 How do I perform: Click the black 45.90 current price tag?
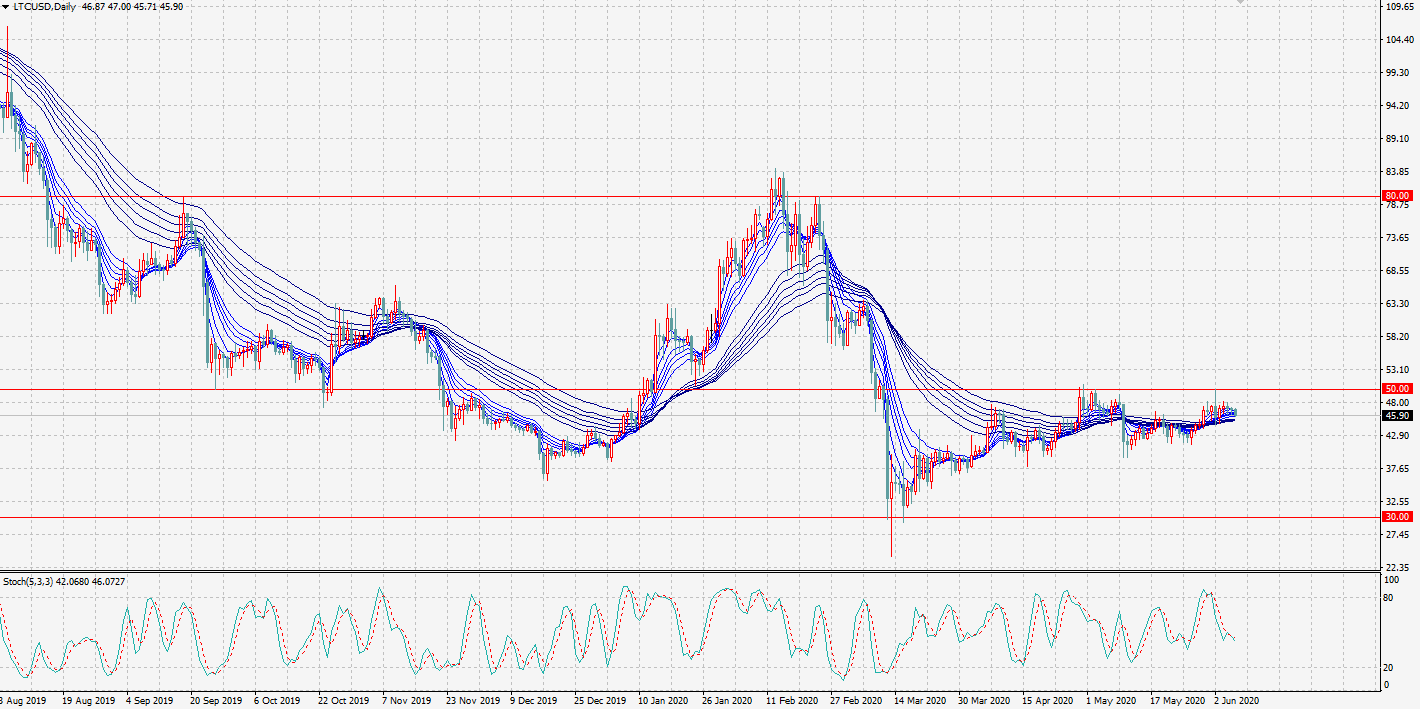point(1397,415)
